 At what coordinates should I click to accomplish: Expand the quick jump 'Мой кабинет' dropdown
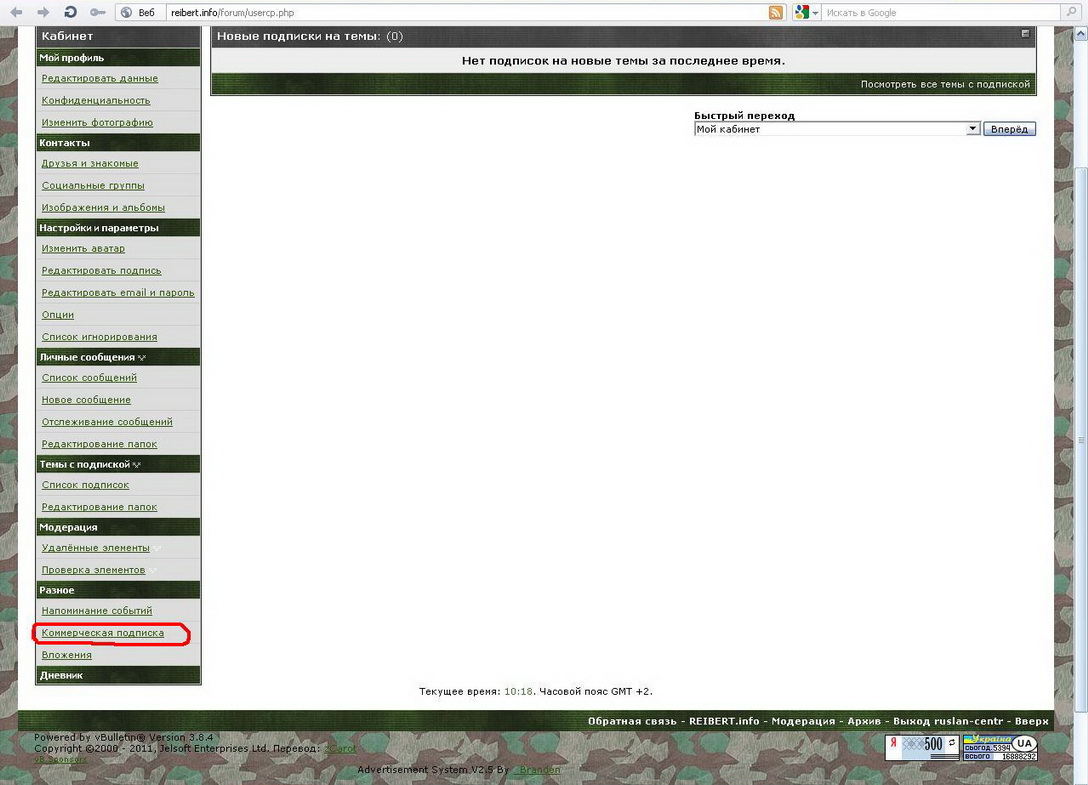click(x=972, y=129)
